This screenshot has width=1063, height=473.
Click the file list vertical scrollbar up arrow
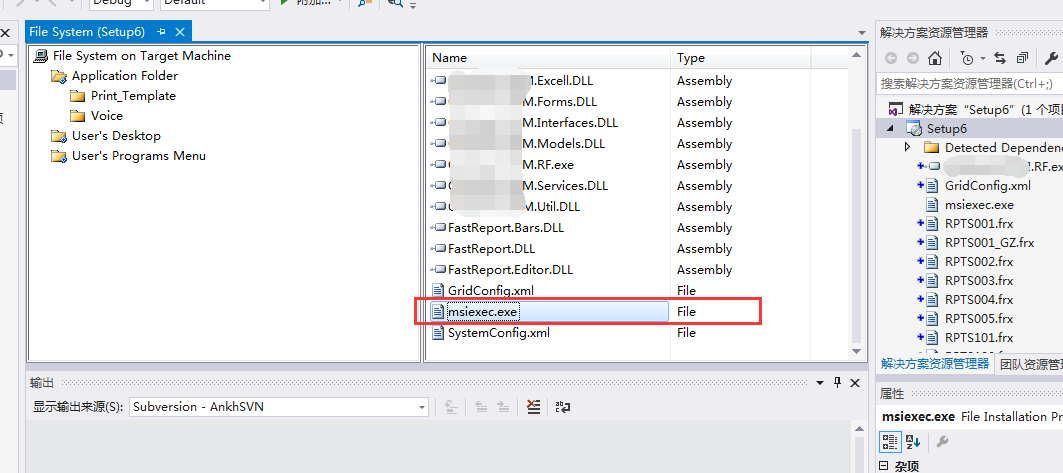[x=856, y=55]
